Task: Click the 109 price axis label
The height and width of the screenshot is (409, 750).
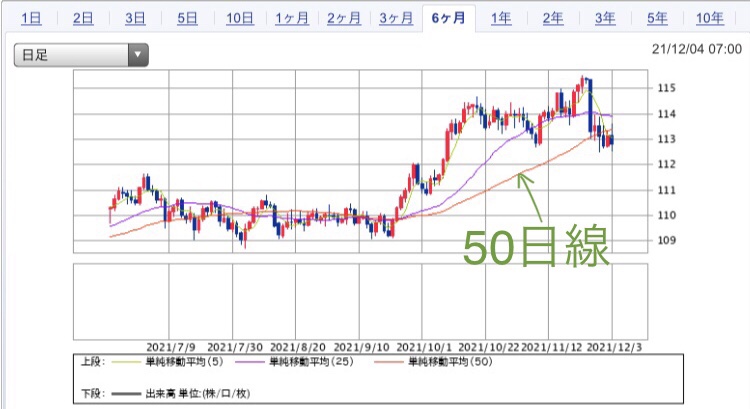Action: pos(666,240)
